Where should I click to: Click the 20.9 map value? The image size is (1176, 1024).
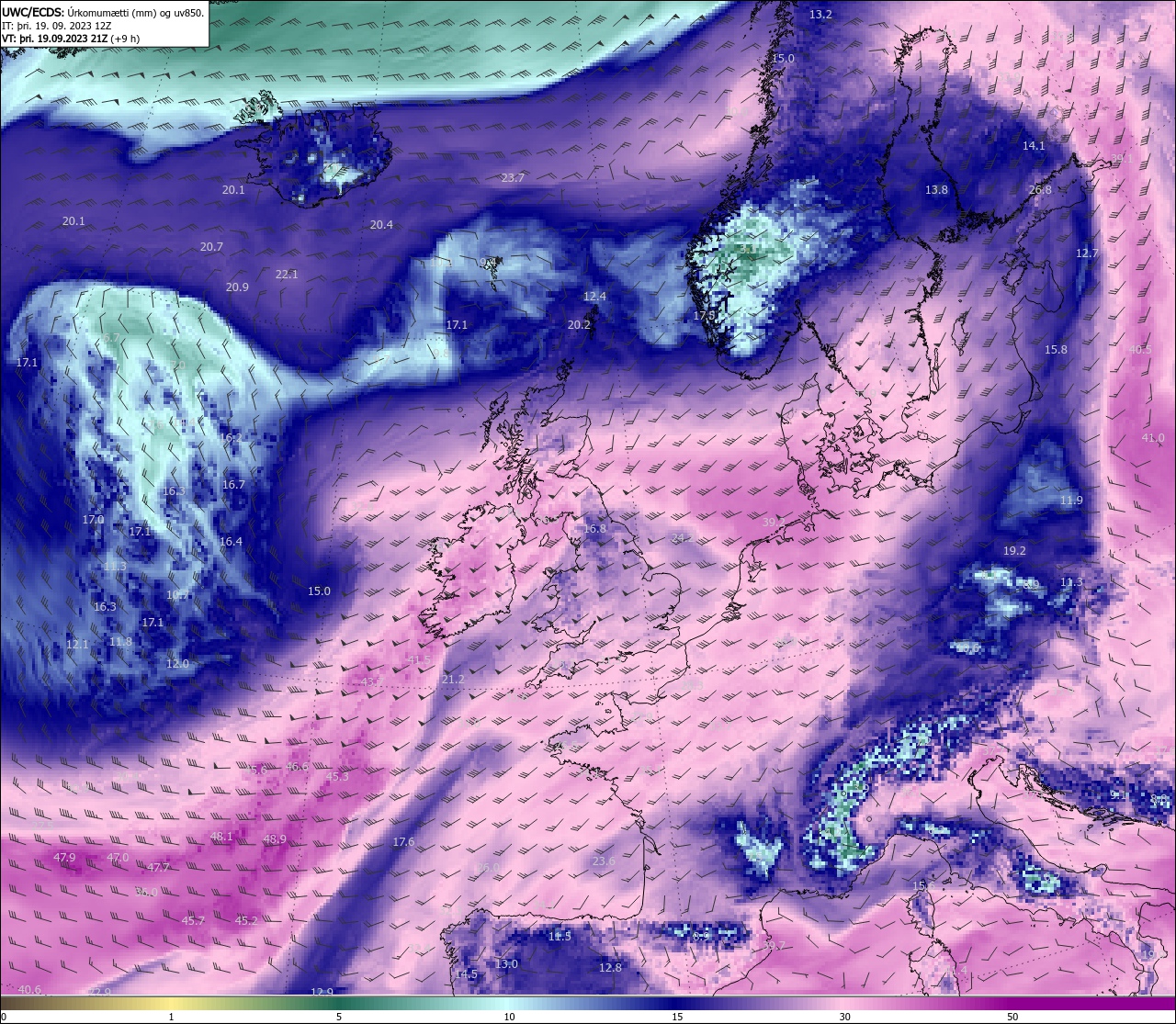pyautogui.click(x=237, y=287)
